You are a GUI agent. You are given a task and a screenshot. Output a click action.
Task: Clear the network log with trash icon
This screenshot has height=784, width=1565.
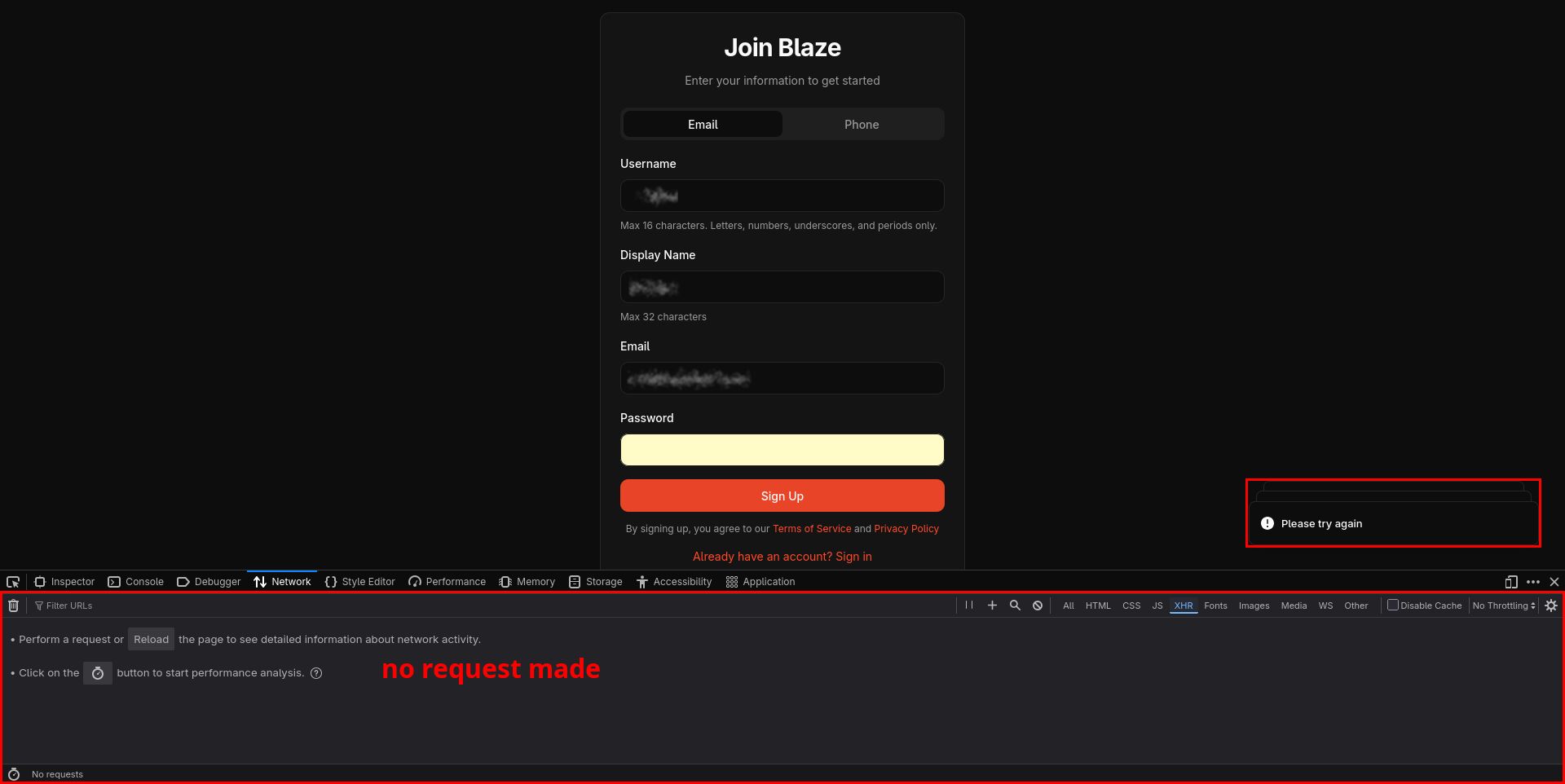click(x=14, y=606)
